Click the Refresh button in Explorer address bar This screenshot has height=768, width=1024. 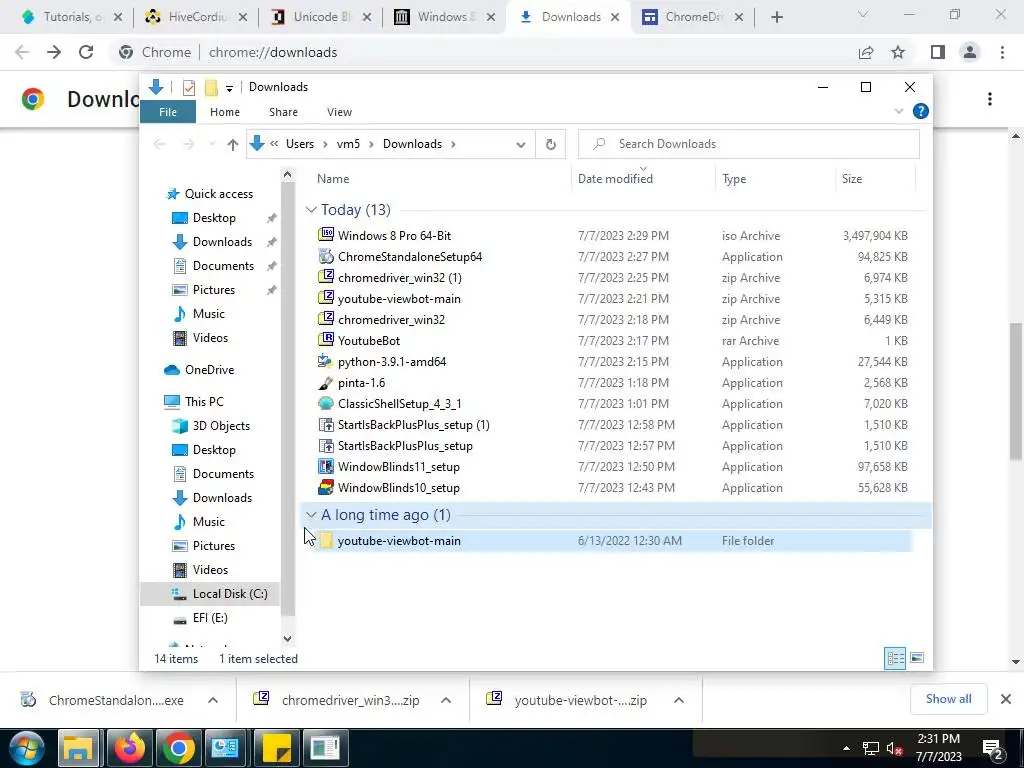(551, 144)
